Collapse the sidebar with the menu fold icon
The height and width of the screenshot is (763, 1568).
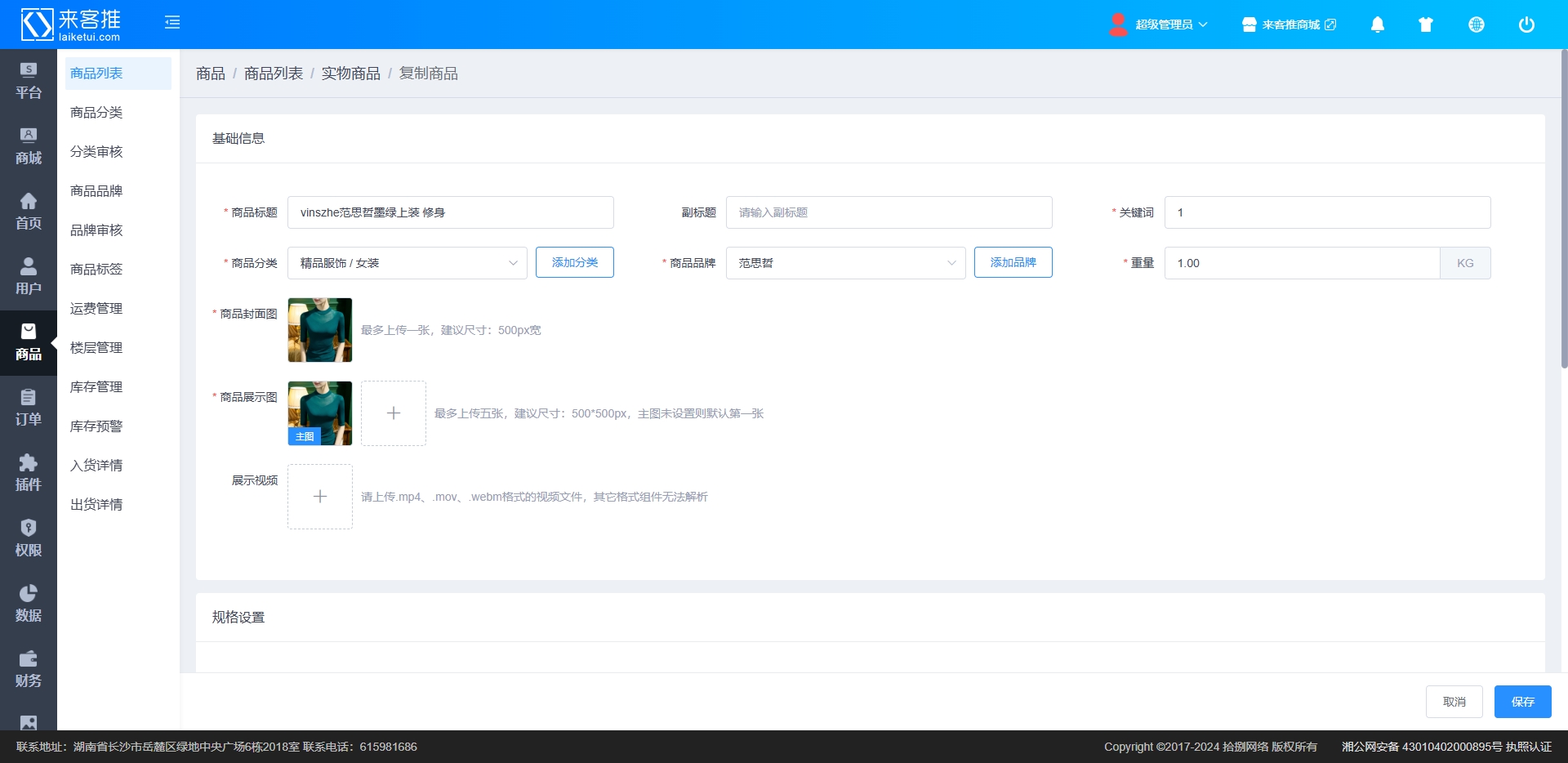(172, 23)
